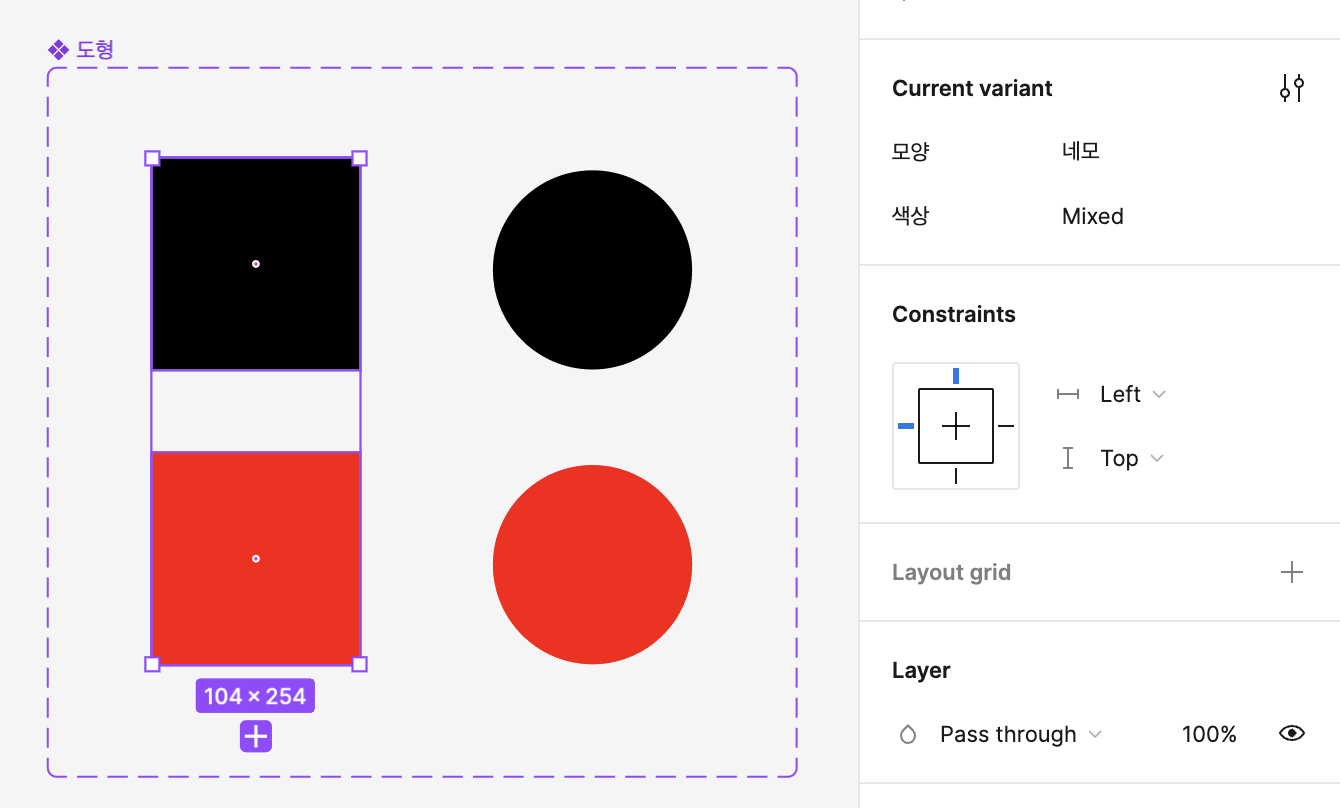Change 색상 variant value Mixed
1340x808 pixels.
point(1093,216)
